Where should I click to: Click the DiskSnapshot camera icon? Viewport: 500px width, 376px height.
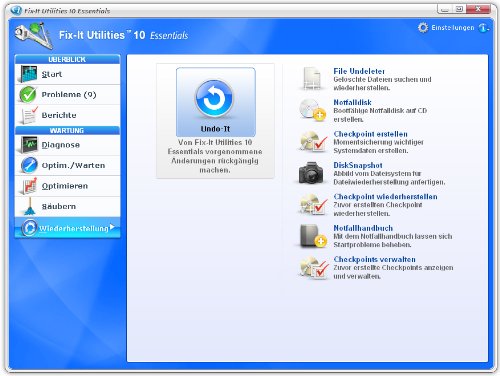[x=311, y=173]
